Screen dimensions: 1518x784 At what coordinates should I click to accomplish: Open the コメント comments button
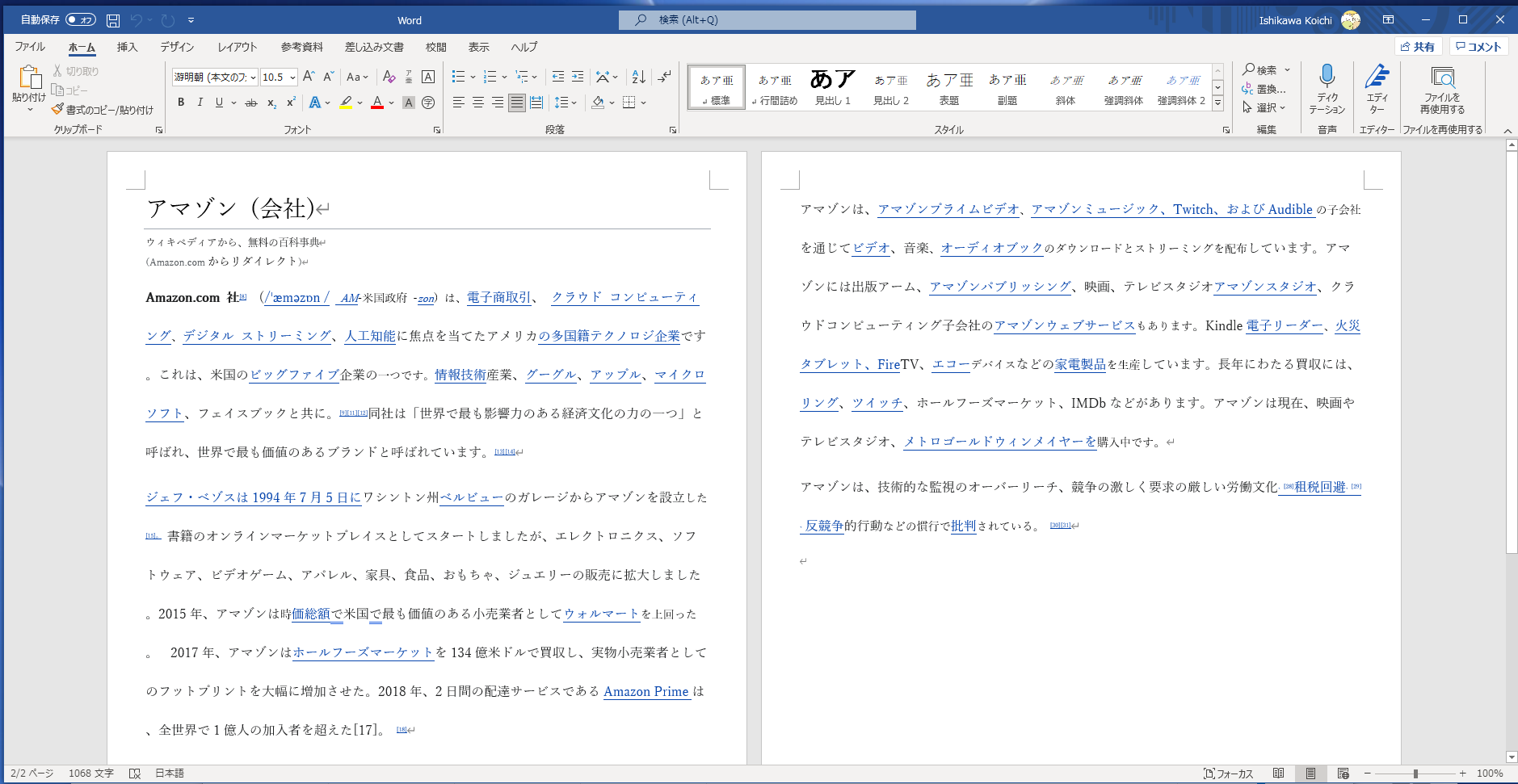click(x=1479, y=47)
